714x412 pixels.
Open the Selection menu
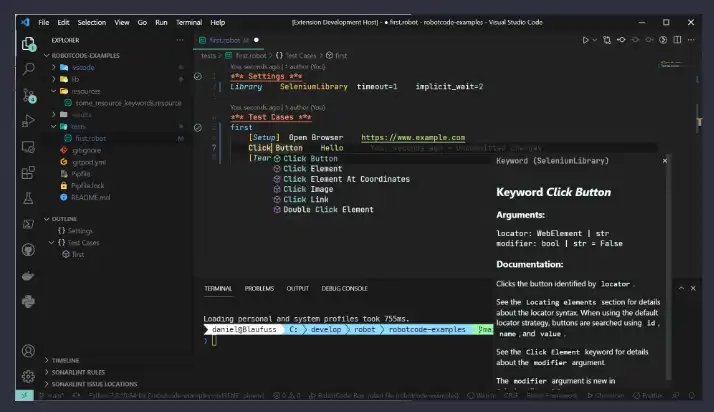pos(92,22)
